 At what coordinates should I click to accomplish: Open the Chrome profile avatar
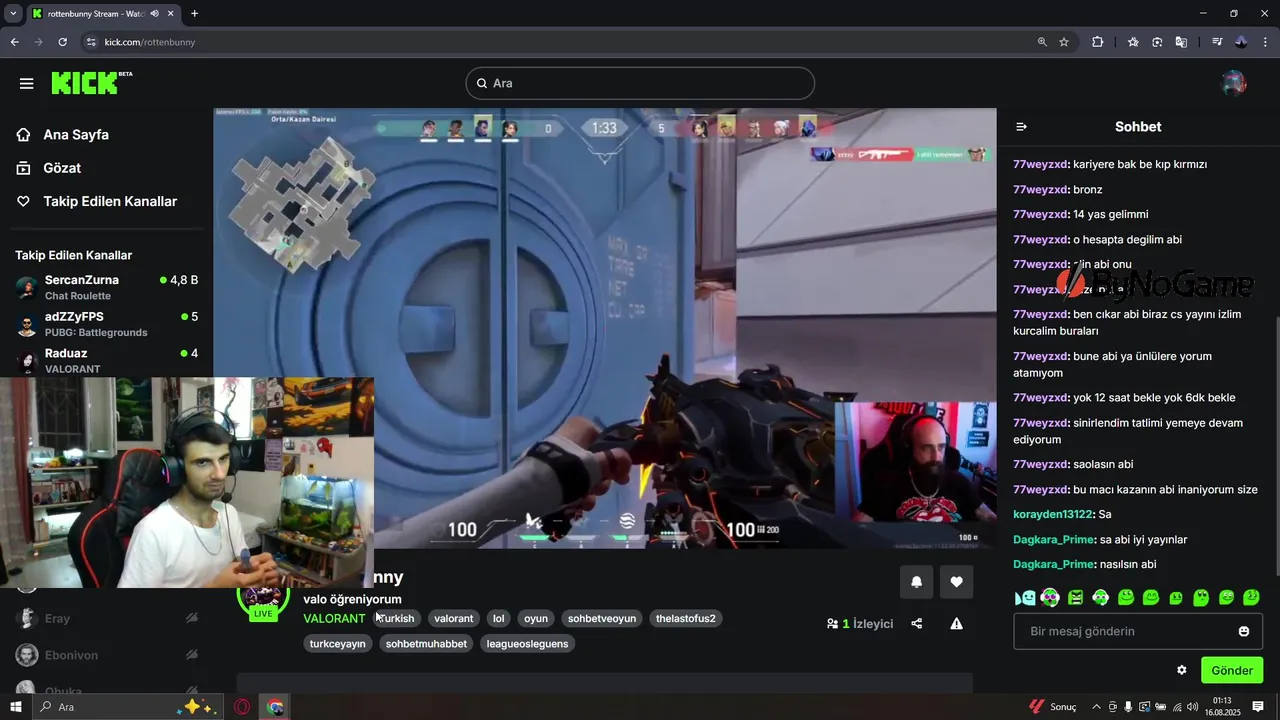1241,42
